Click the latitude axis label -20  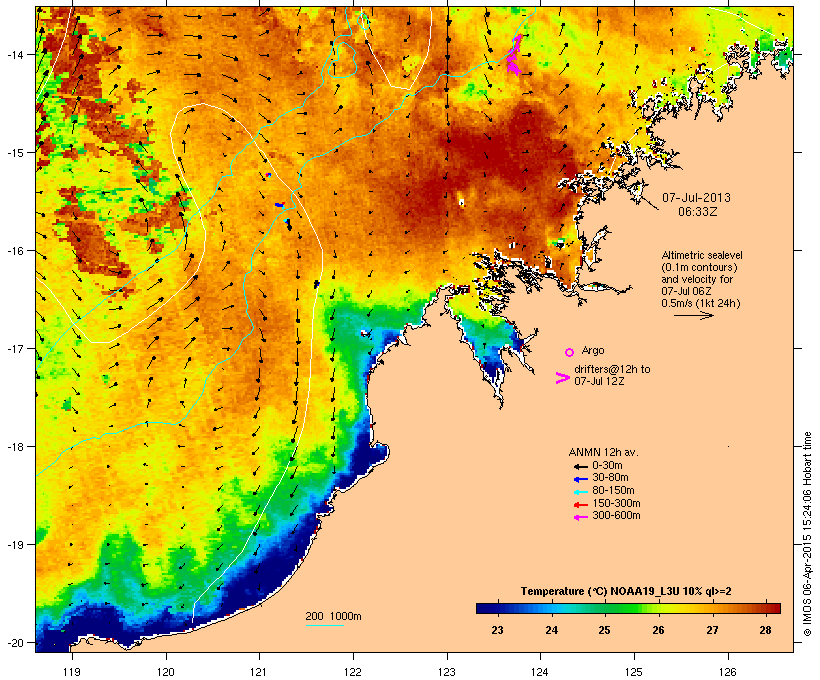pos(14,643)
